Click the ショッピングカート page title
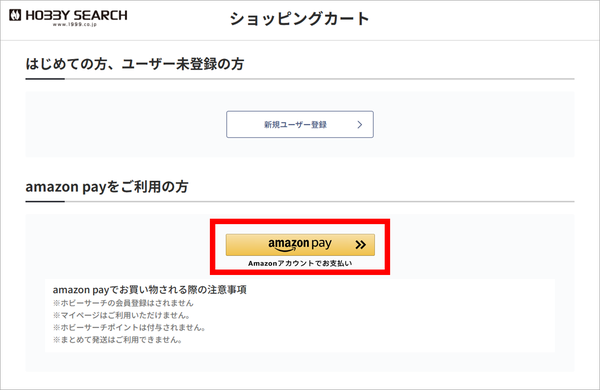Viewport: 600px width, 390px height. pyautogui.click(x=299, y=19)
